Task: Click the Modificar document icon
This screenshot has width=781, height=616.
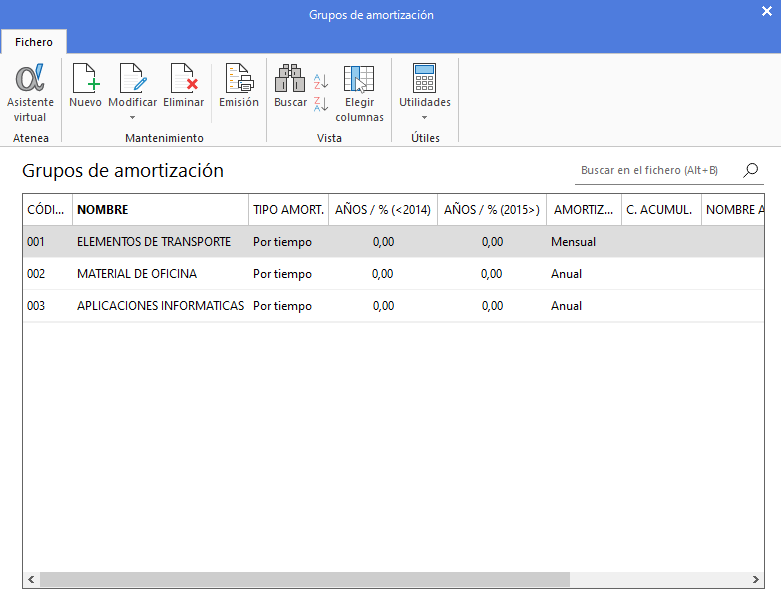Action: click(x=132, y=79)
